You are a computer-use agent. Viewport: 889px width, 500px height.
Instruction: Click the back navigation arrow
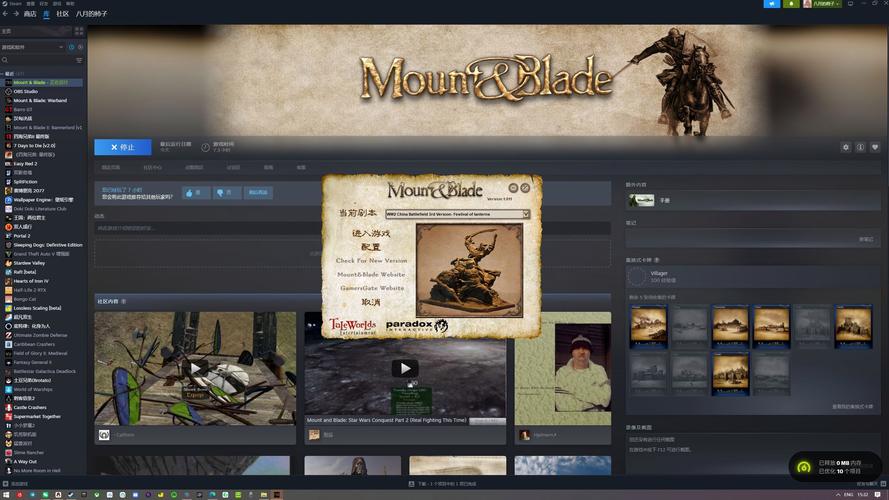[x=5, y=14]
